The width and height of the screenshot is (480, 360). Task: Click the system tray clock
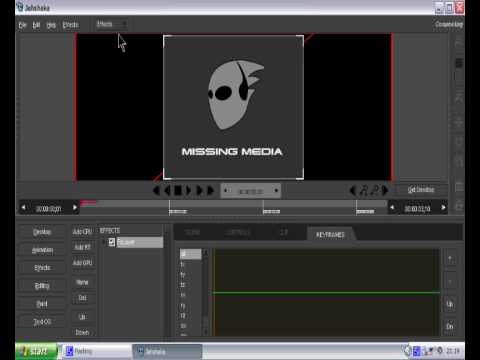(x=453, y=351)
